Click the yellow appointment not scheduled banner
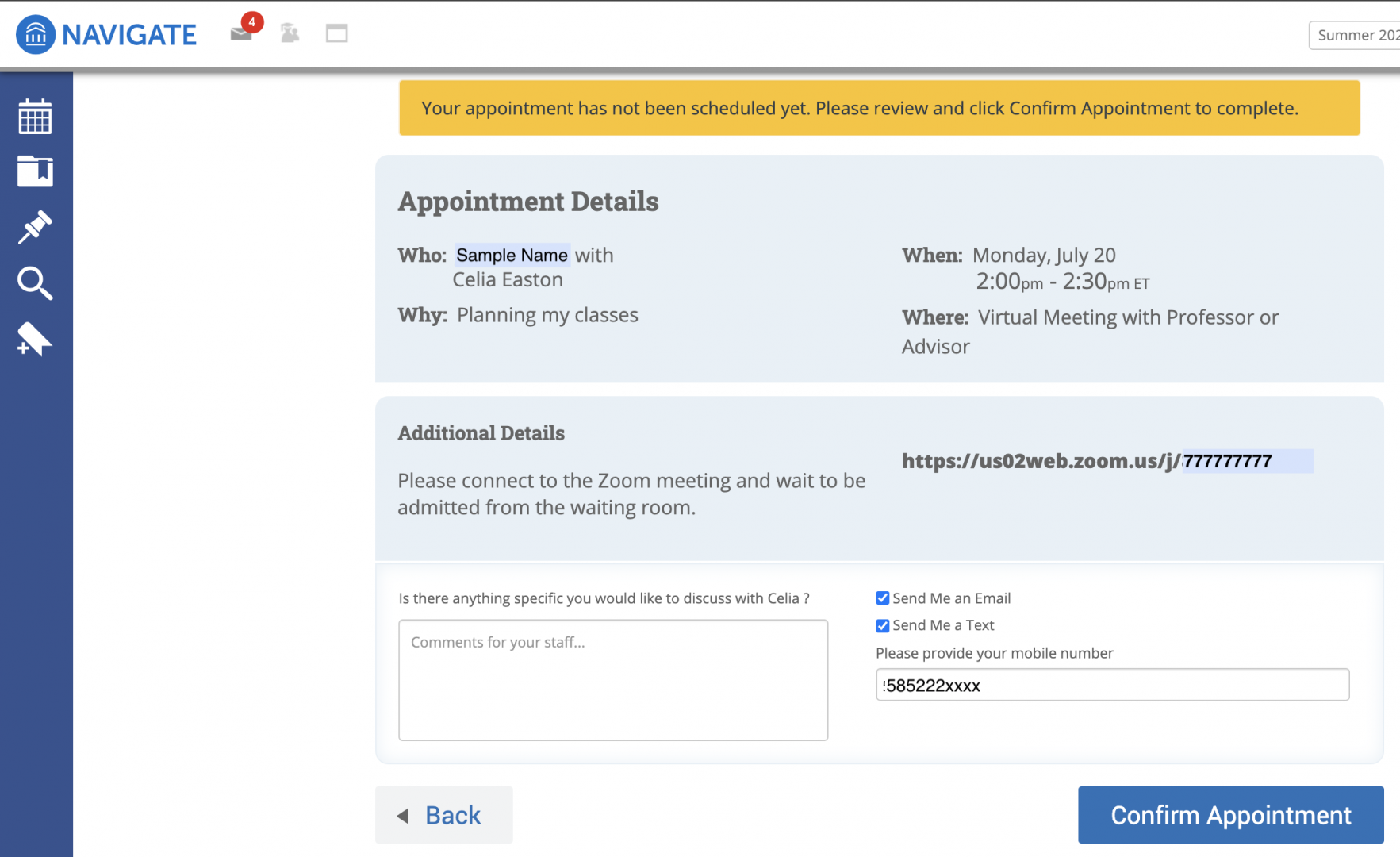This screenshot has width=1400, height=857. tap(879, 108)
